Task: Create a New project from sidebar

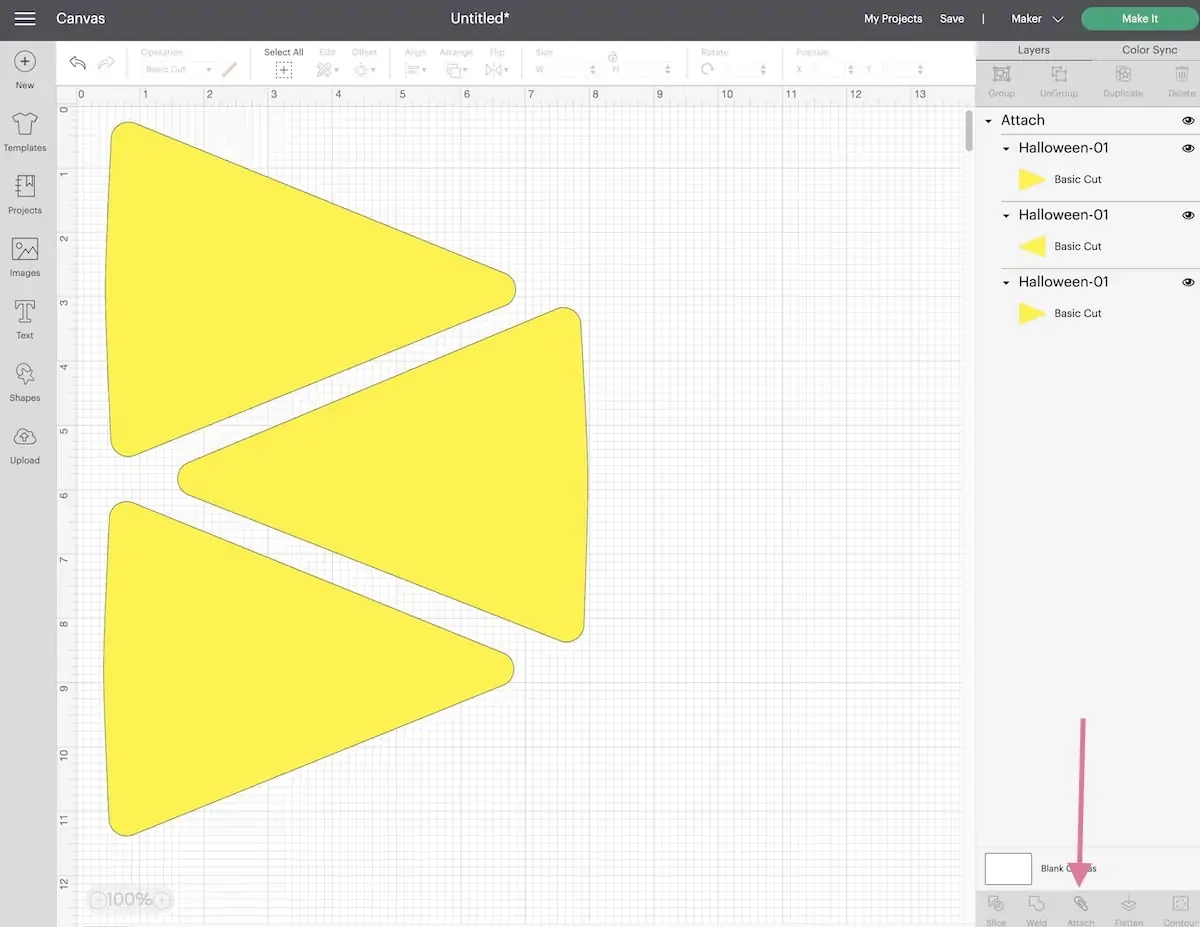Action: (x=25, y=70)
